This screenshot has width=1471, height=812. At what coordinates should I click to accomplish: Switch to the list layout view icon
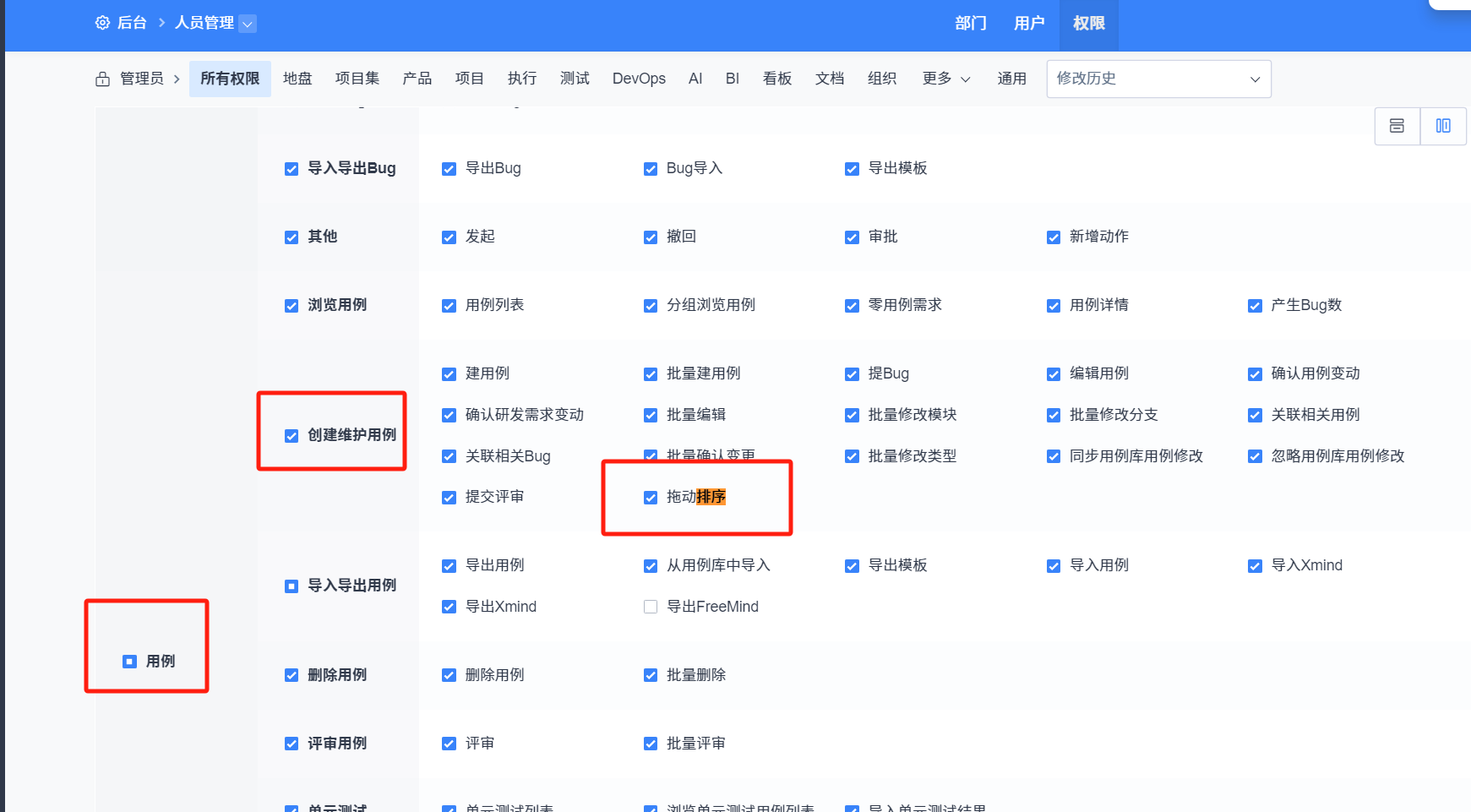(x=1397, y=126)
